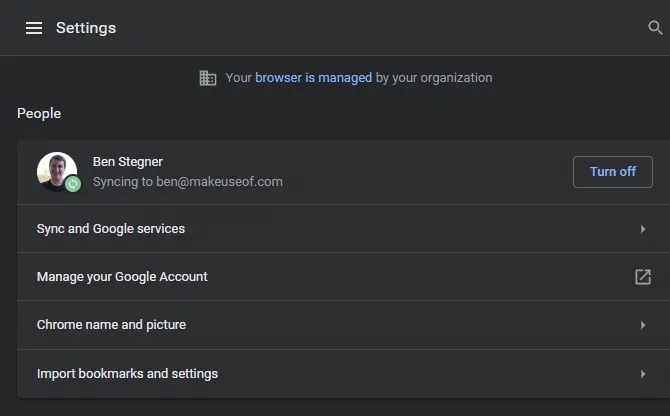This screenshot has width=670, height=416.
Task: Expand Sync and Google services arrow
Action: coord(643,229)
